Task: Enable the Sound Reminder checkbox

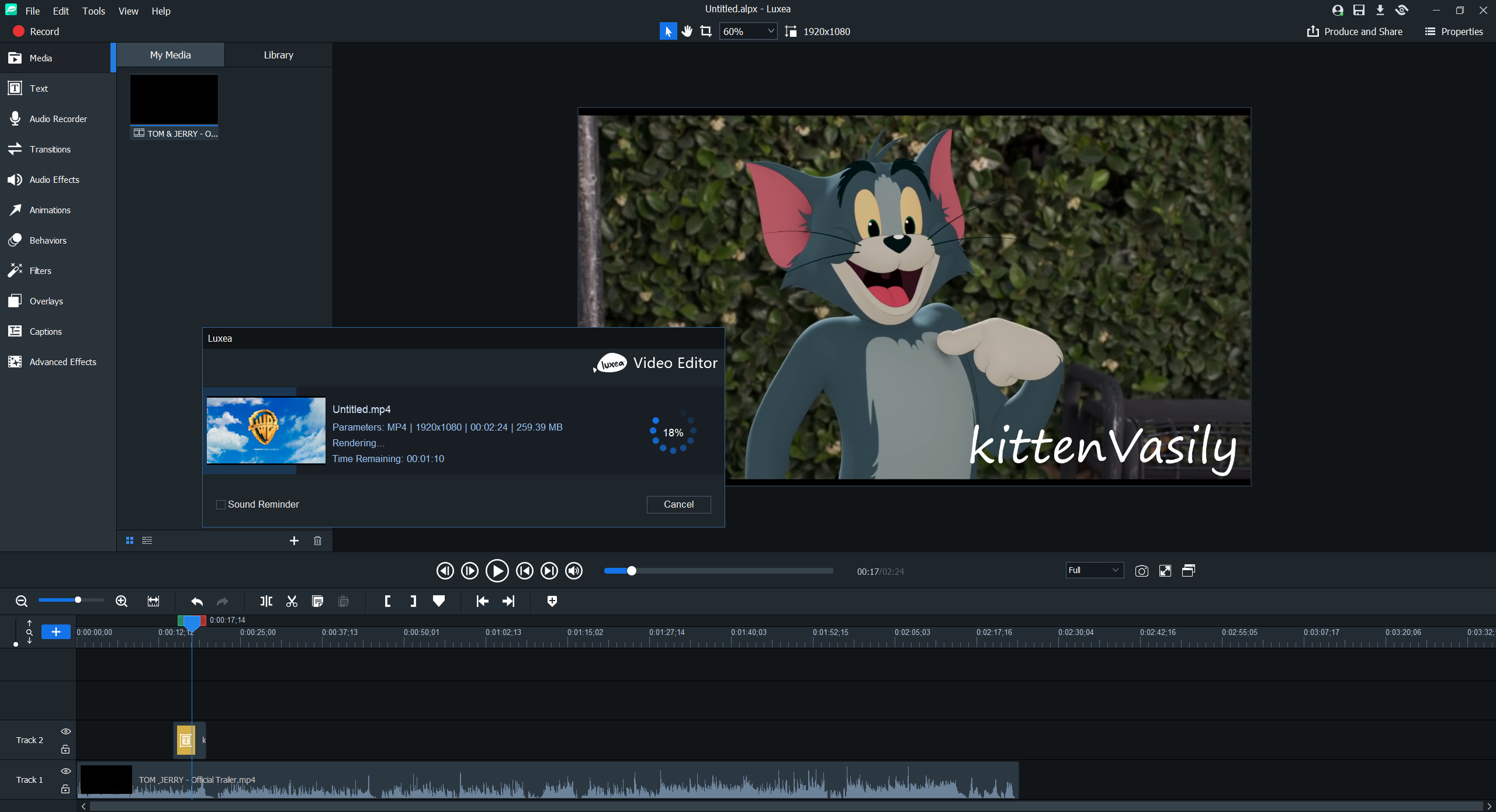Action: (221, 505)
